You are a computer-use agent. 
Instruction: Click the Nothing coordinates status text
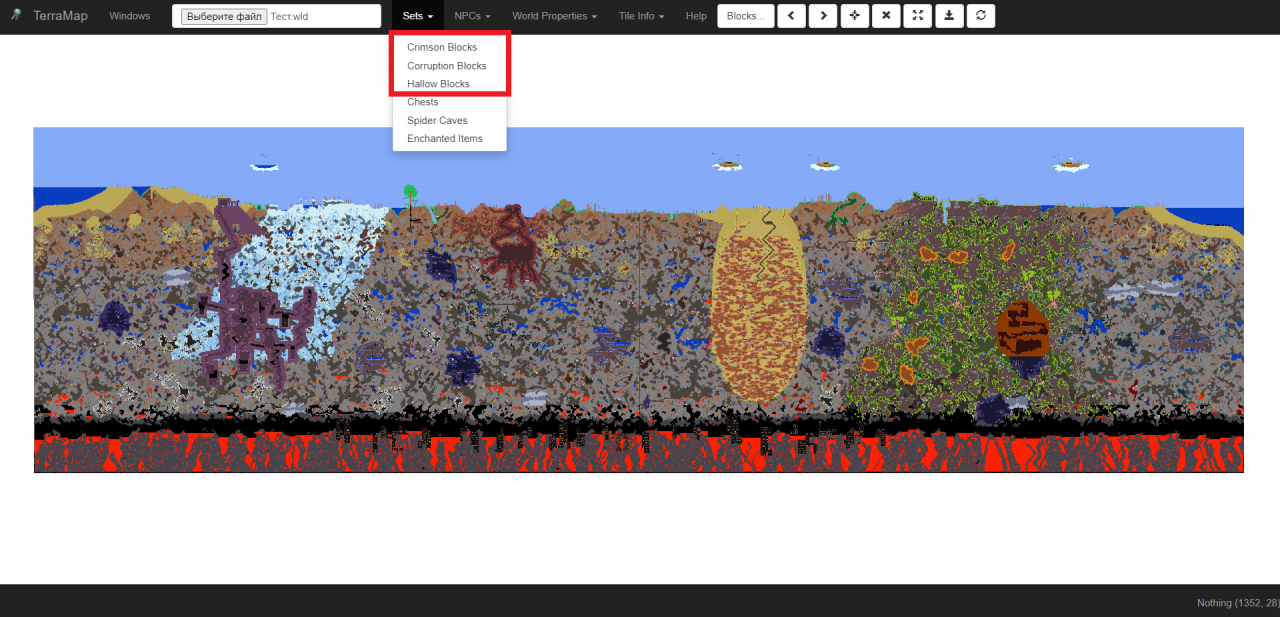1237,603
